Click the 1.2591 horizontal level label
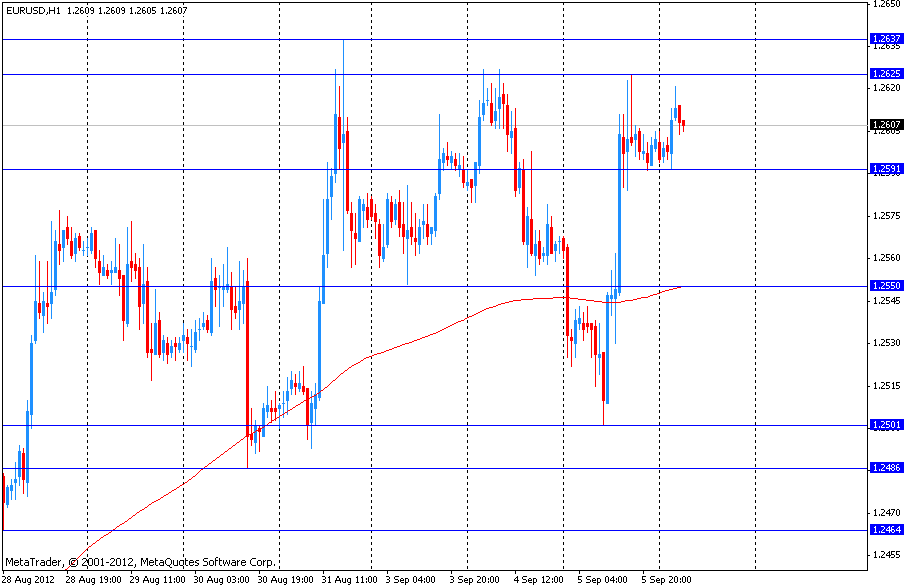Screen dimensions: 905x587 point(886,169)
